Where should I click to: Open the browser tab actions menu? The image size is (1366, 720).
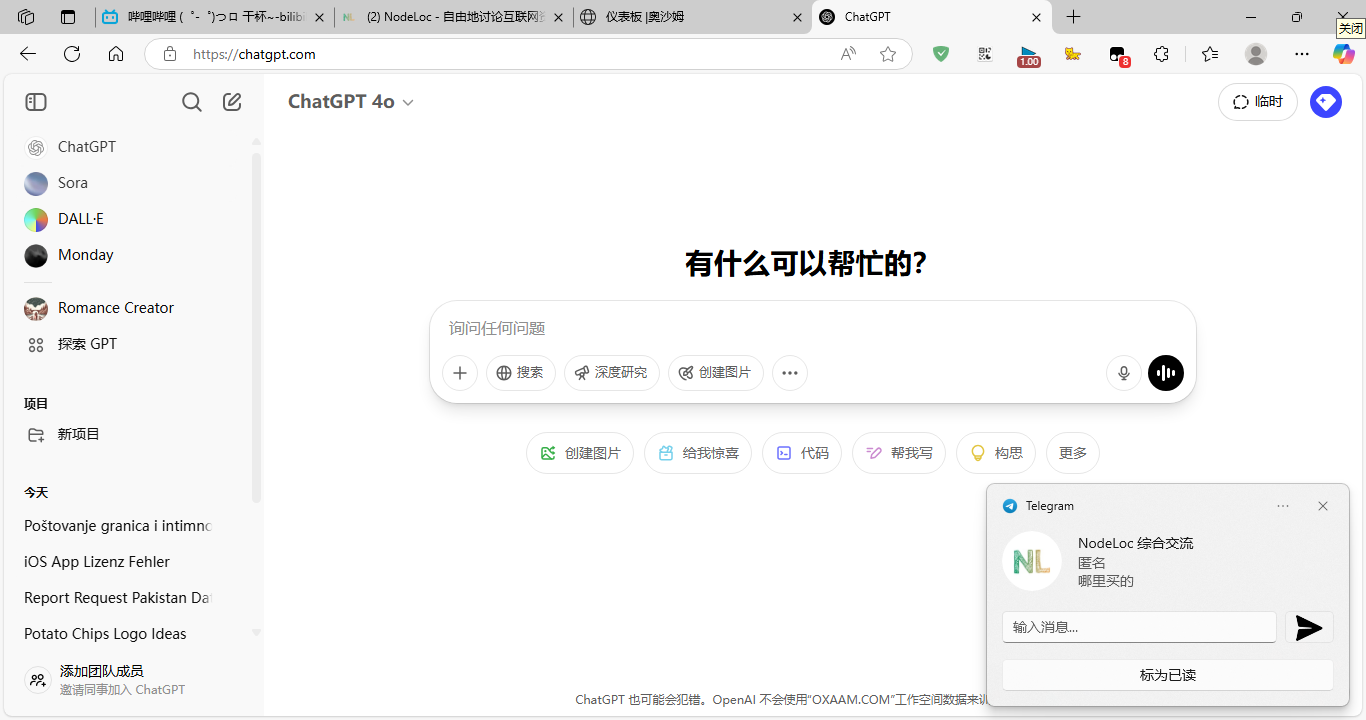(x=68, y=17)
